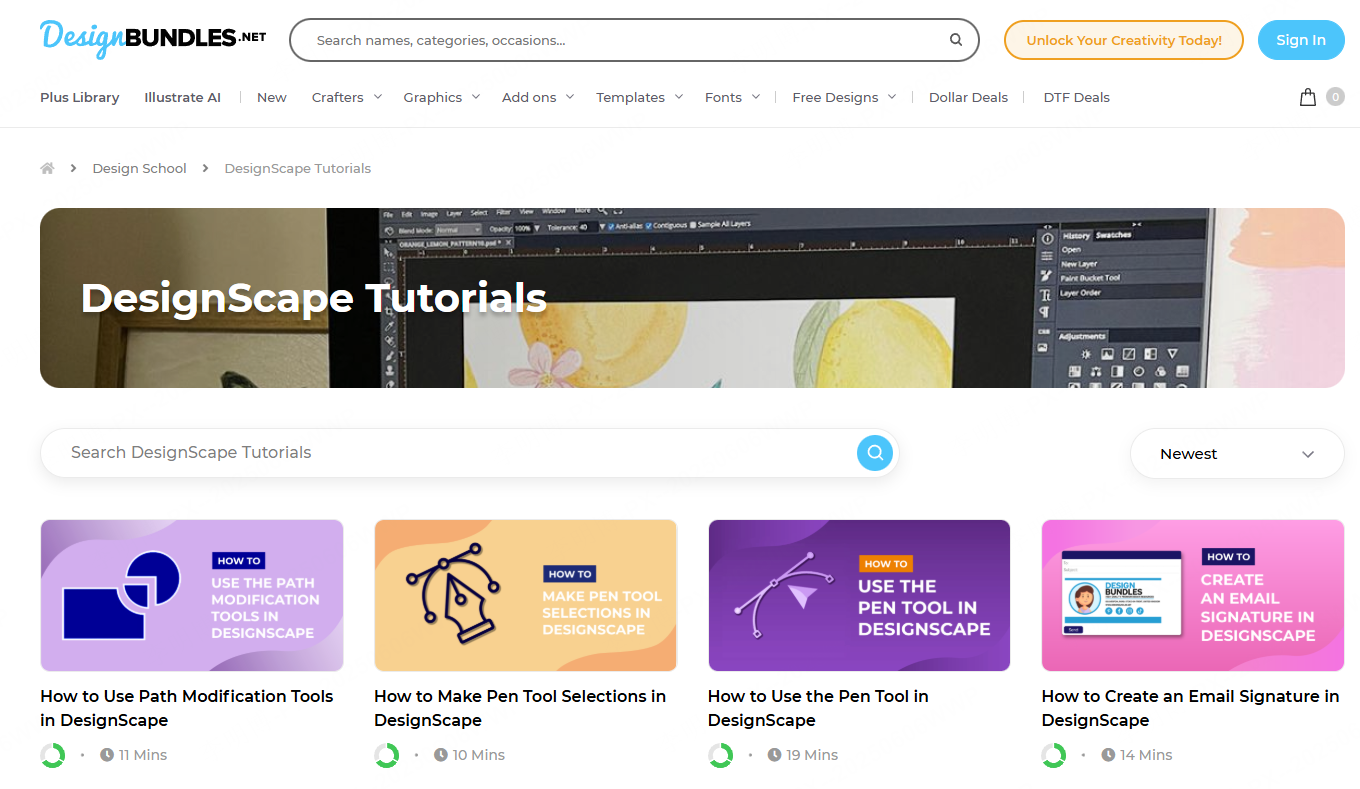
Task: Open the Plus Library menu item
Action: click(80, 97)
